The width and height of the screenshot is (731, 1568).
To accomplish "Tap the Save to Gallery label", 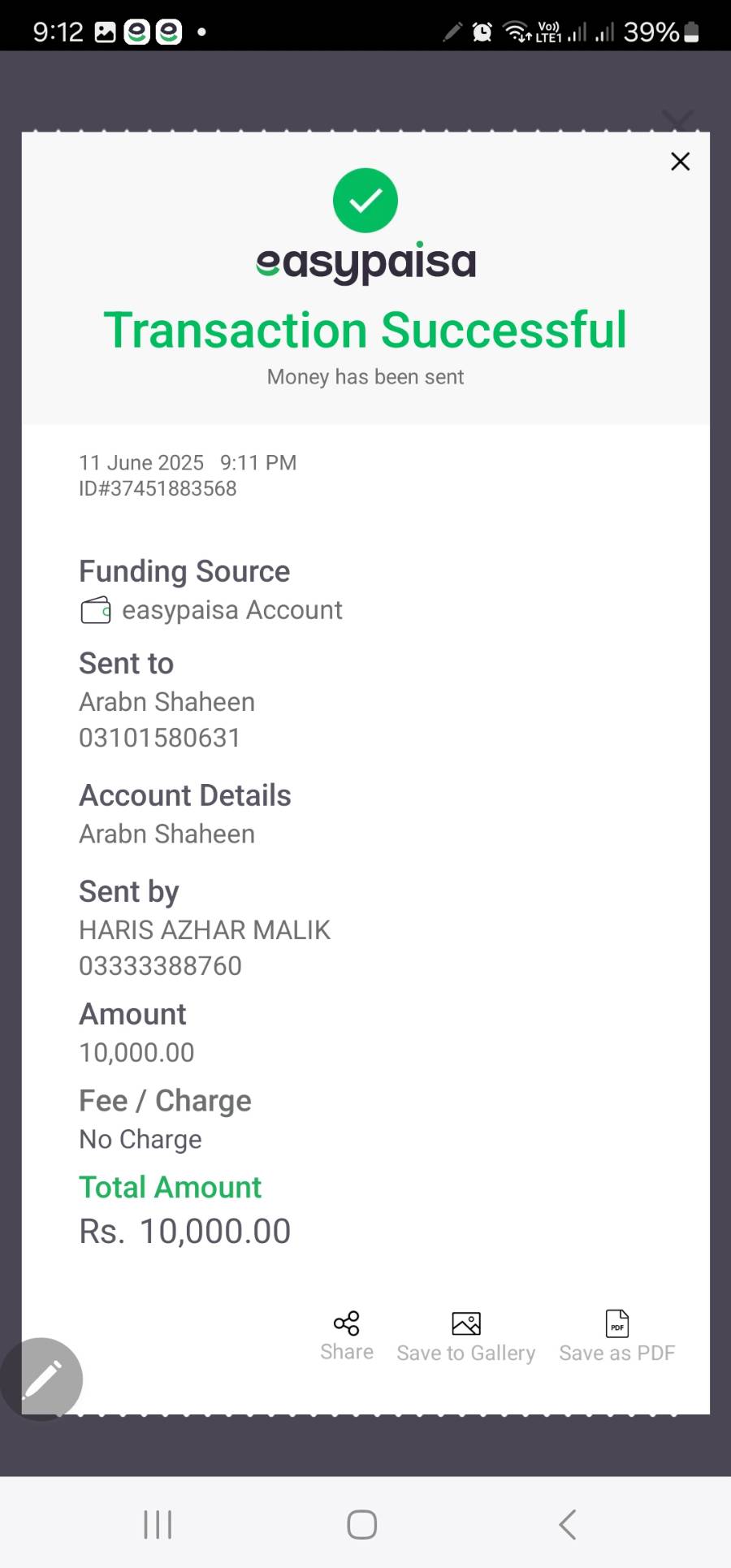I will point(465,1353).
